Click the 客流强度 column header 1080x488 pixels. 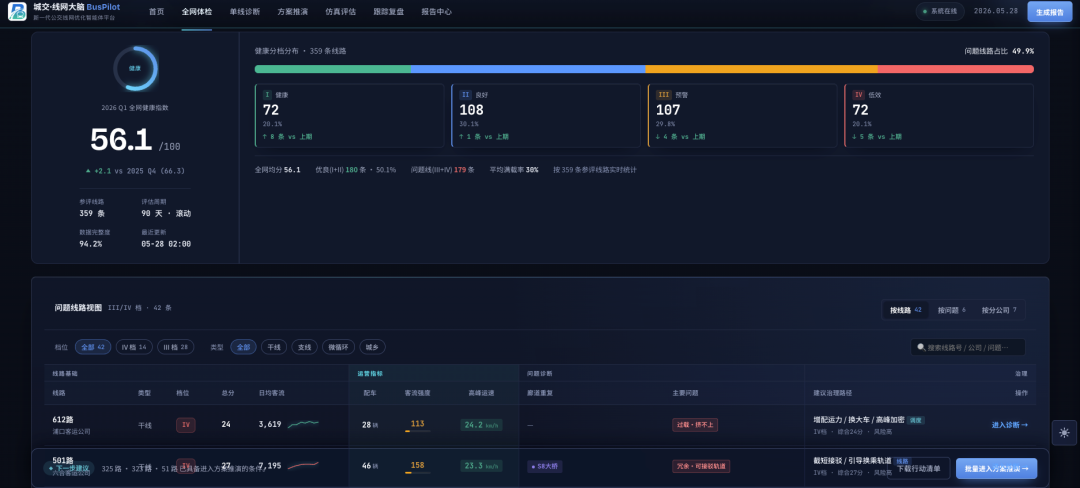[x=417, y=393]
